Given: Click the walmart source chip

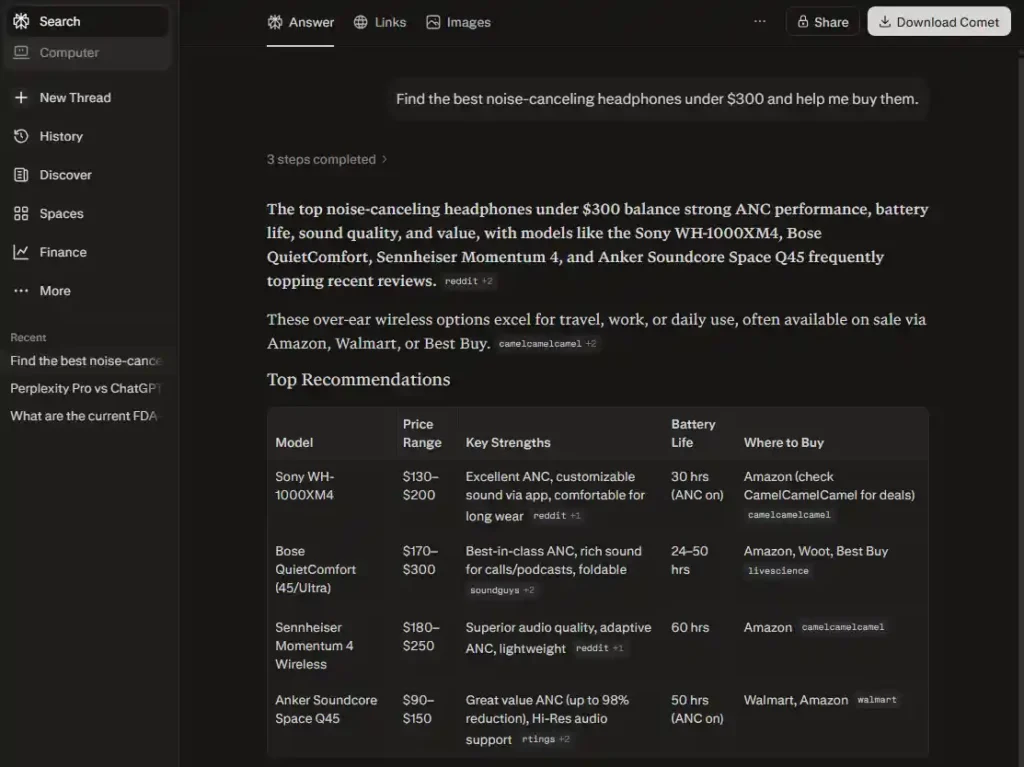Looking at the screenshot, I should (x=876, y=700).
